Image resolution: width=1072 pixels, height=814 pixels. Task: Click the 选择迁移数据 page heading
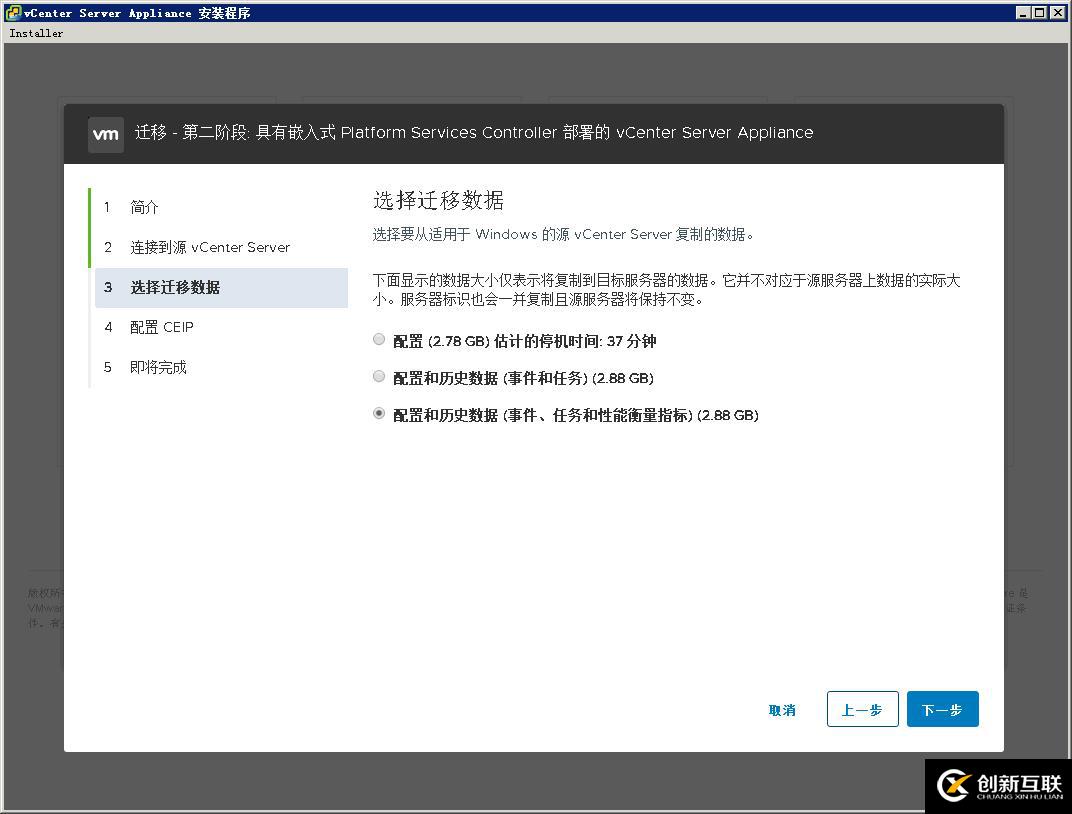pyautogui.click(x=438, y=200)
